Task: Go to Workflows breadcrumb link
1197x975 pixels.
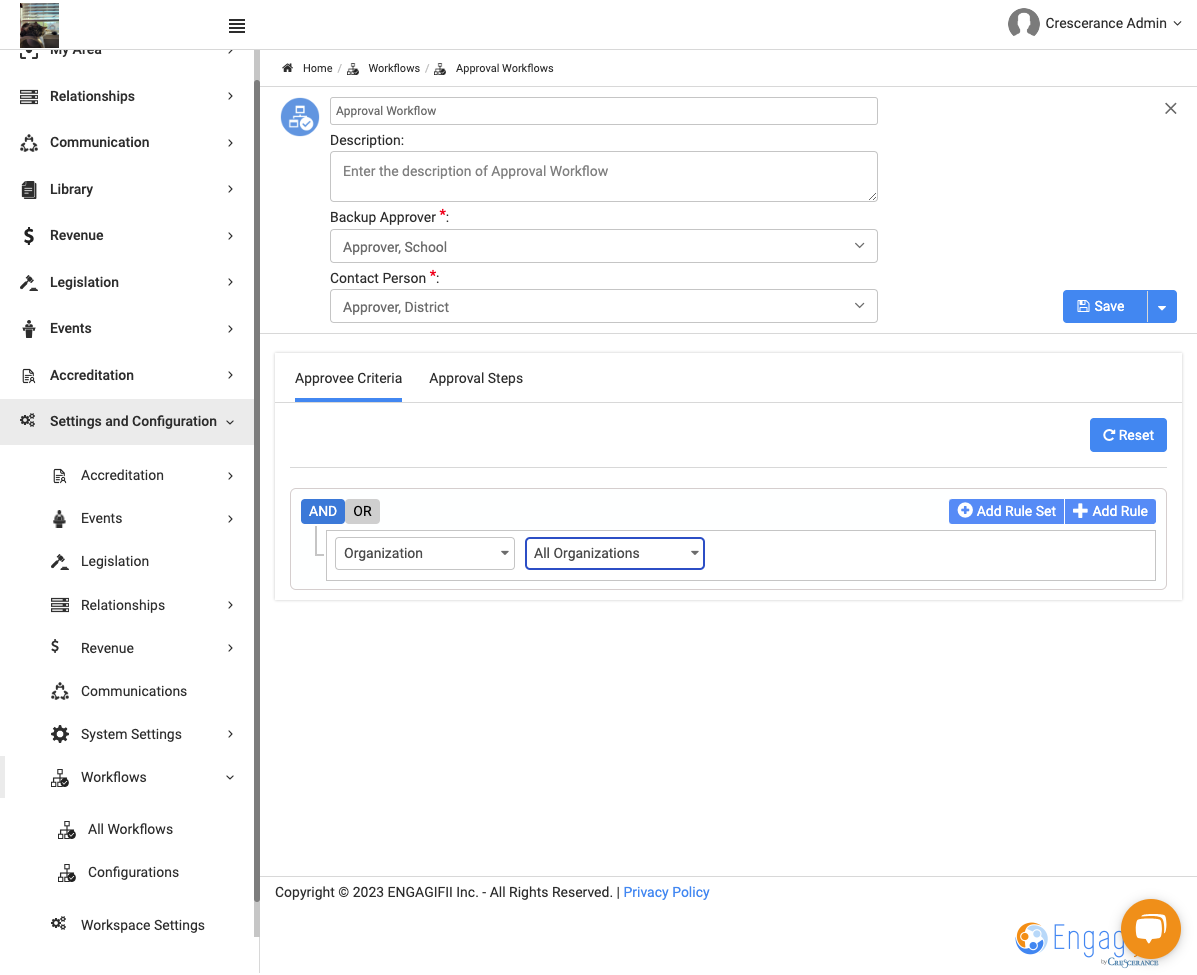Action: [393, 68]
